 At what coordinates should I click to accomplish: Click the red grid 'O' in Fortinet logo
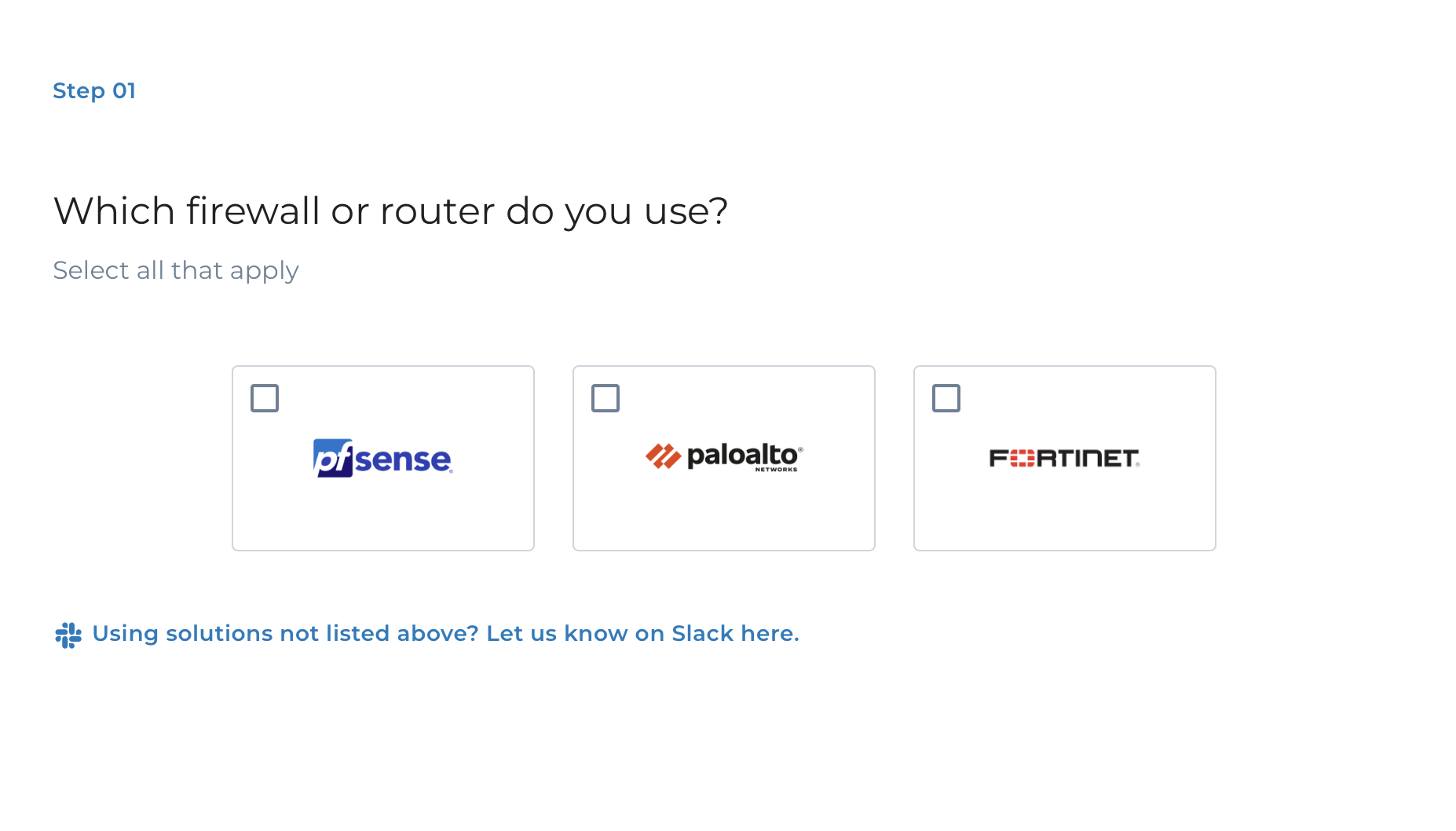tap(1022, 458)
